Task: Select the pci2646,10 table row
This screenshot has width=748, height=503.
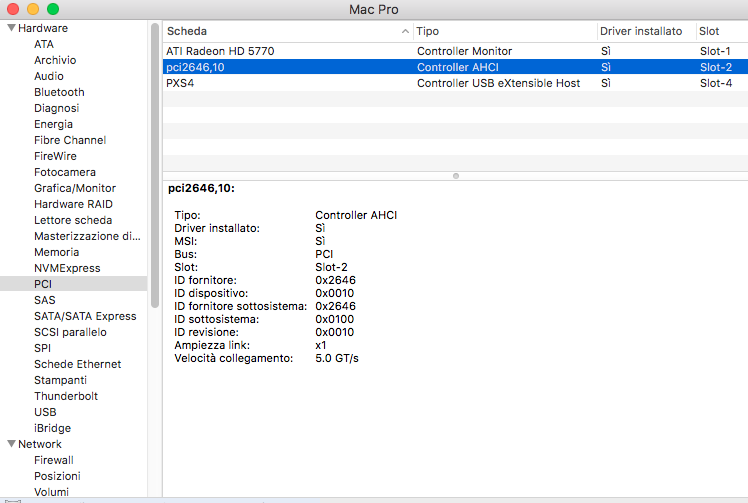Action: click(455, 67)
